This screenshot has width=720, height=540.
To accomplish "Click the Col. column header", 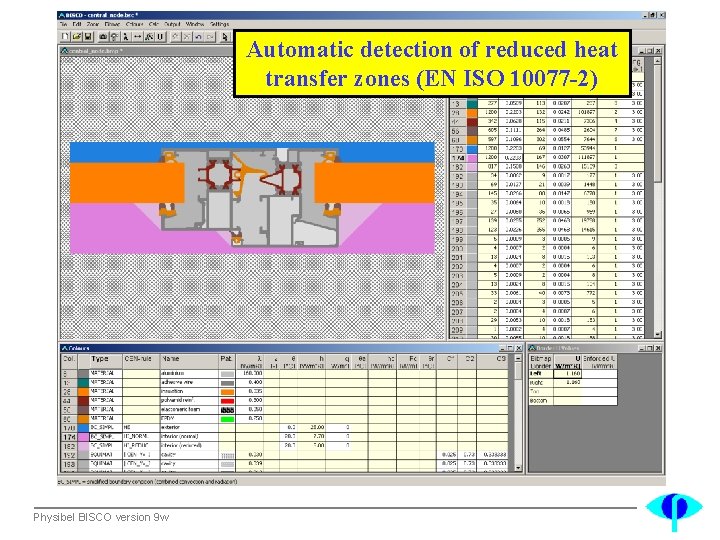I will tap(69, 361).
